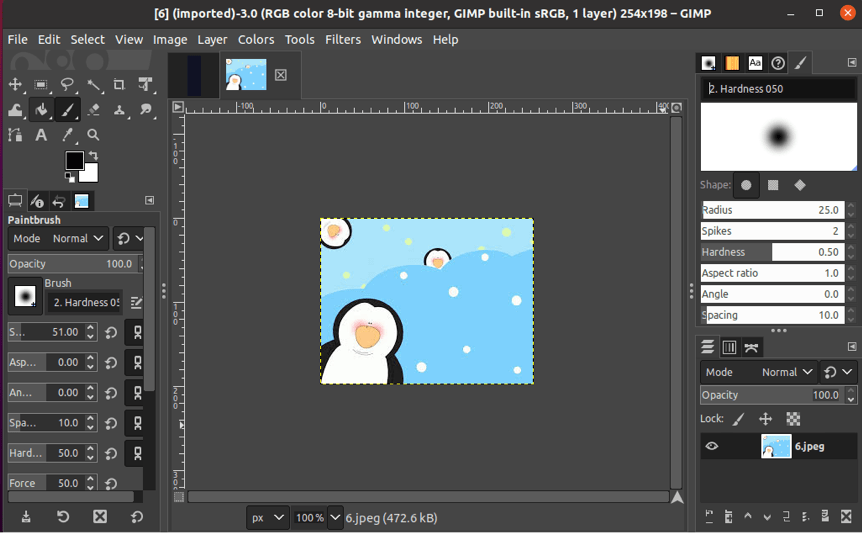Click the brush name field '2. Hardness 050'
The image size is (862, 533).
coord(778,88)
